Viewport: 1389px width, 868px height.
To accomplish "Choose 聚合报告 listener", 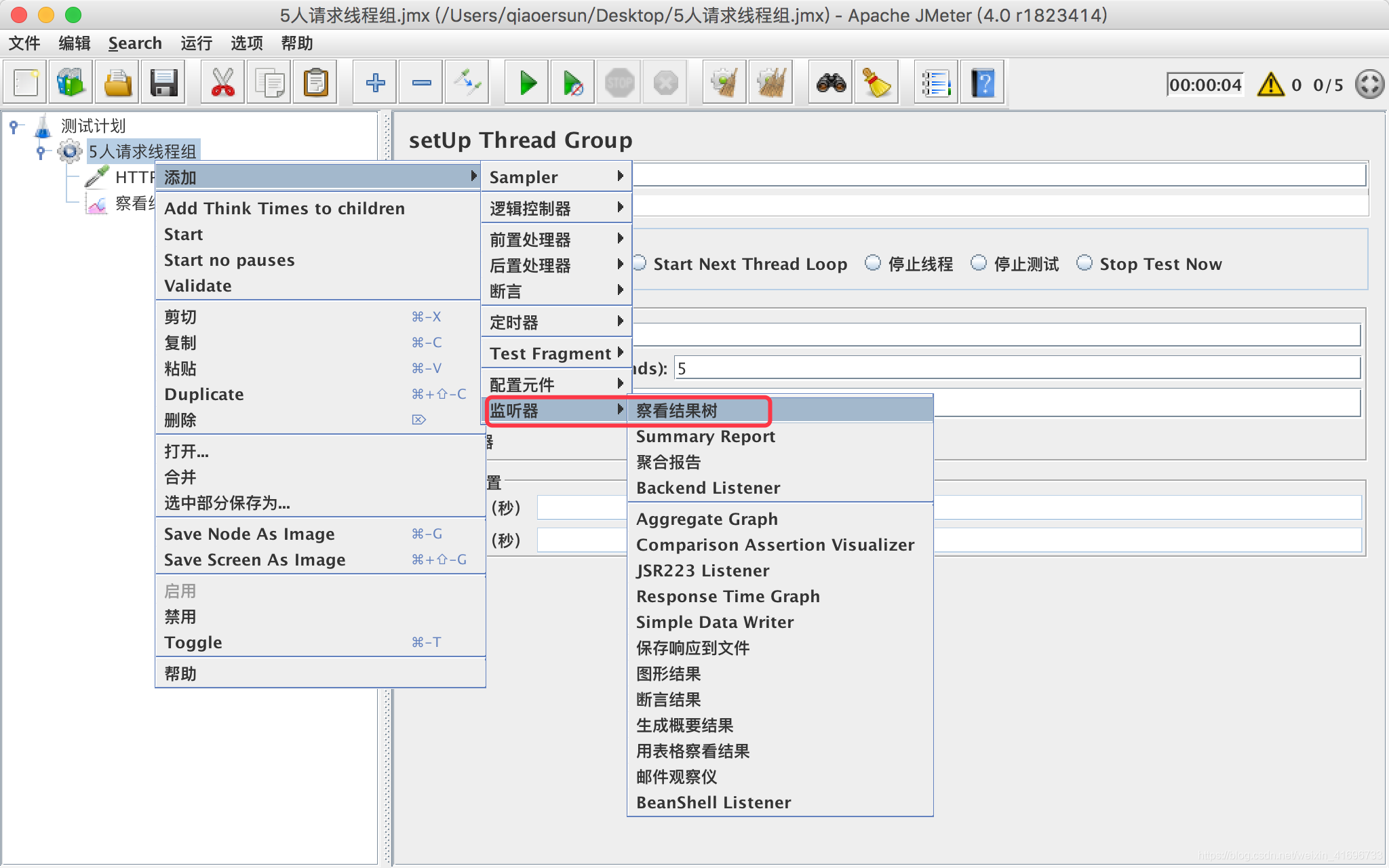I will click(780, 462).
